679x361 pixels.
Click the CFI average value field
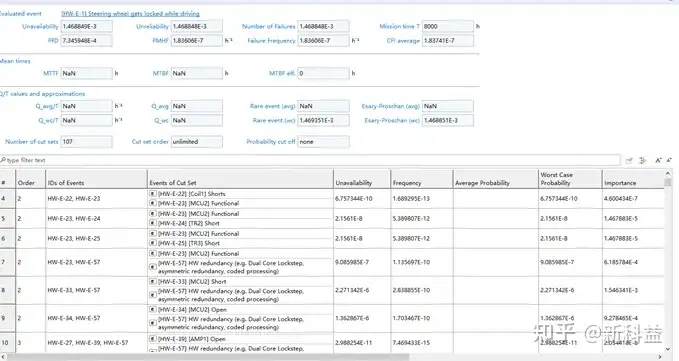[x=447, y=41]
